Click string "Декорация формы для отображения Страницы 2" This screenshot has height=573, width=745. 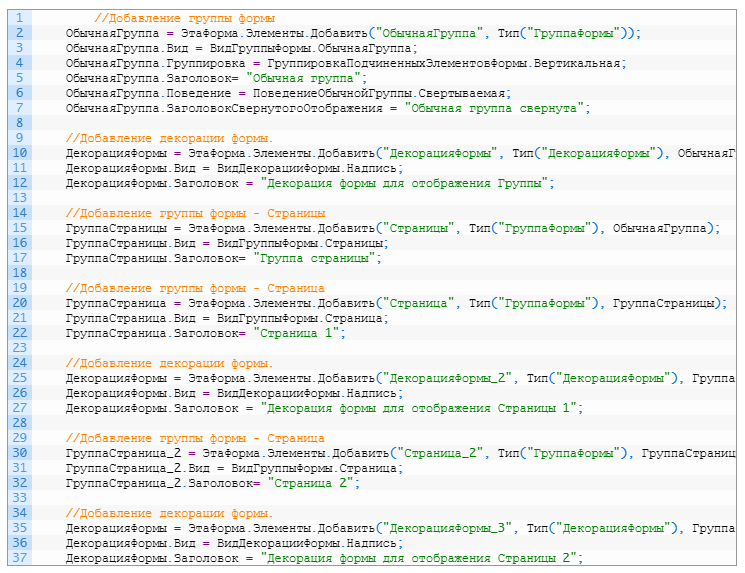click(x=419, y=559)
